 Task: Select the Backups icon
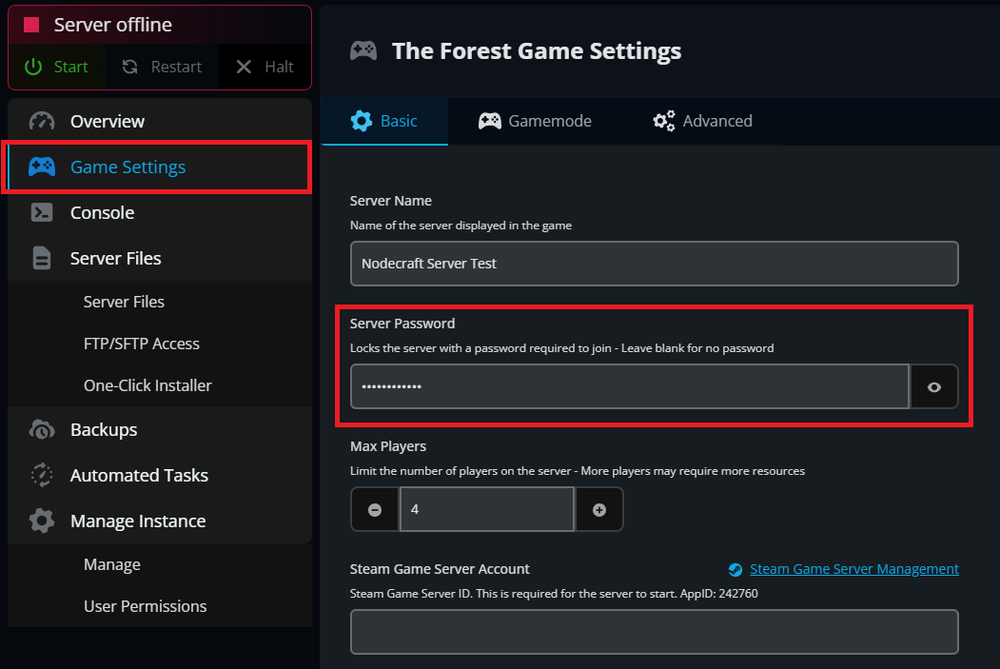pos(40,429)
